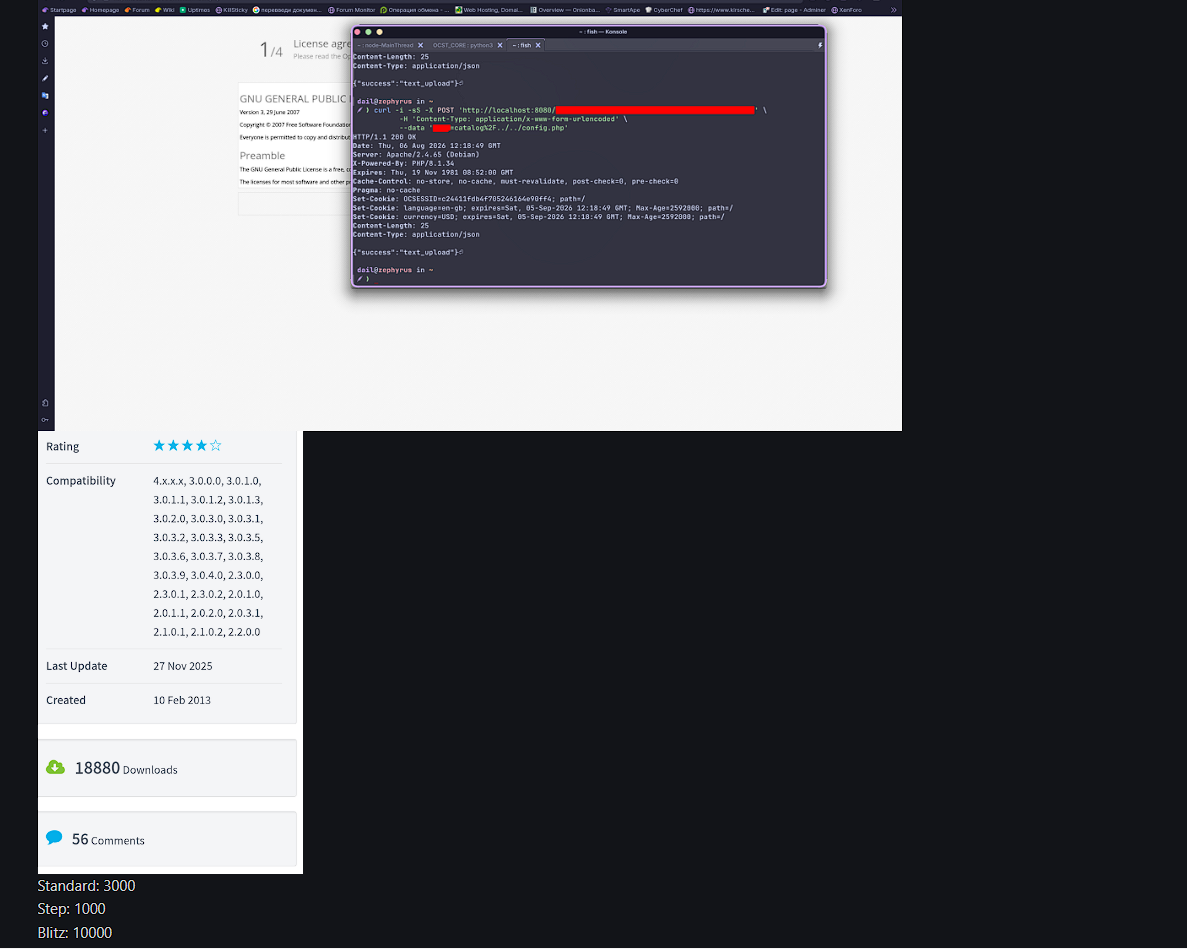Open the Startpage bookmark
Viewport: 1187px width, 949px height.
click(59, 10)
